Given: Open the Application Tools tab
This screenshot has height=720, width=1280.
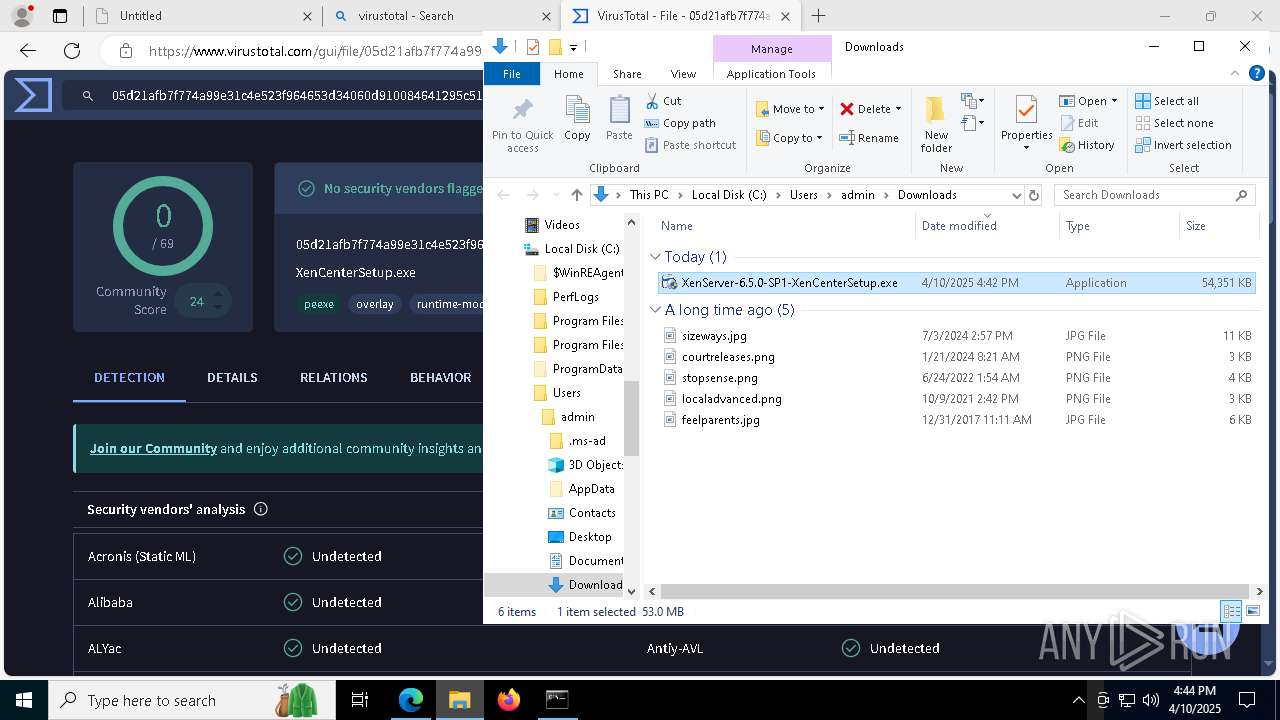Looking at the screenshot, I should click(x=771, y=74).
